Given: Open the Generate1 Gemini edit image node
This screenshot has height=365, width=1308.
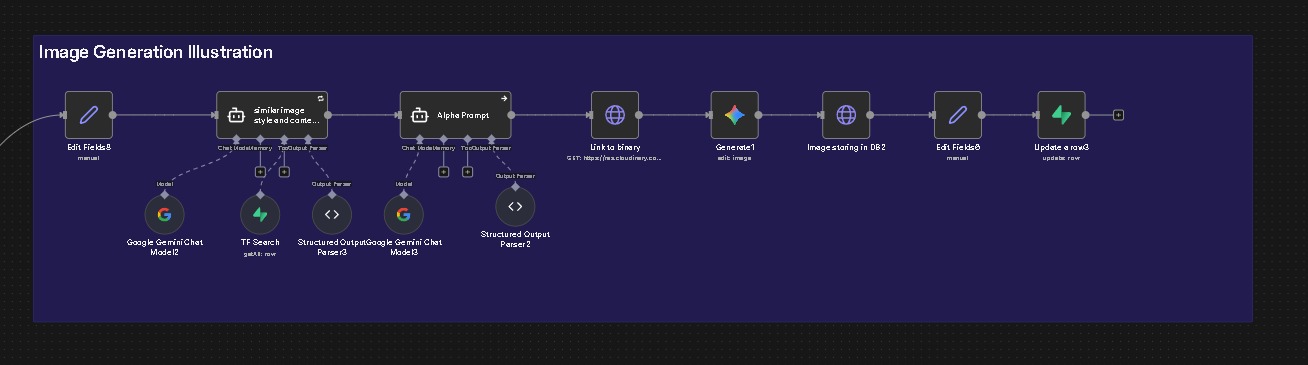Looking at the screenshot, I should (x=735, y=115).
